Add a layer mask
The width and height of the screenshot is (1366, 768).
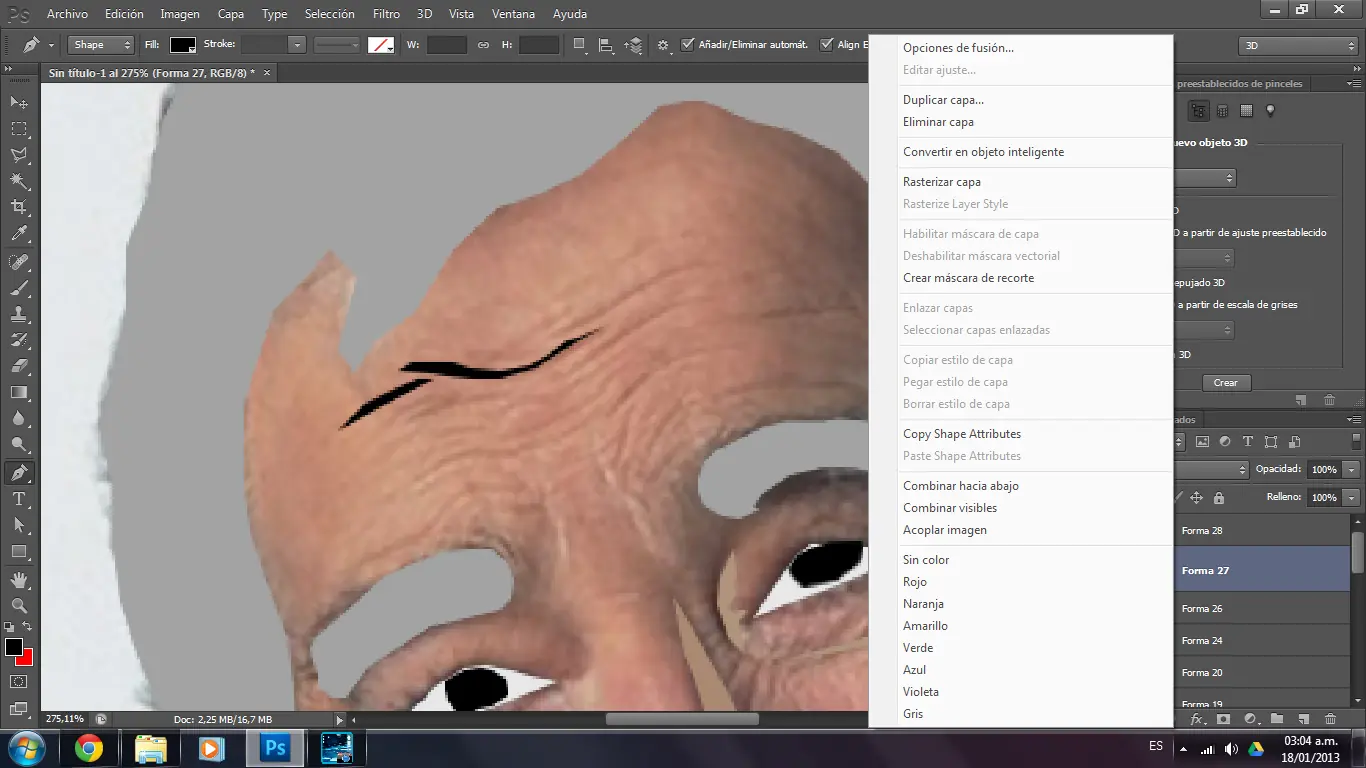(x=1223, y=719)
